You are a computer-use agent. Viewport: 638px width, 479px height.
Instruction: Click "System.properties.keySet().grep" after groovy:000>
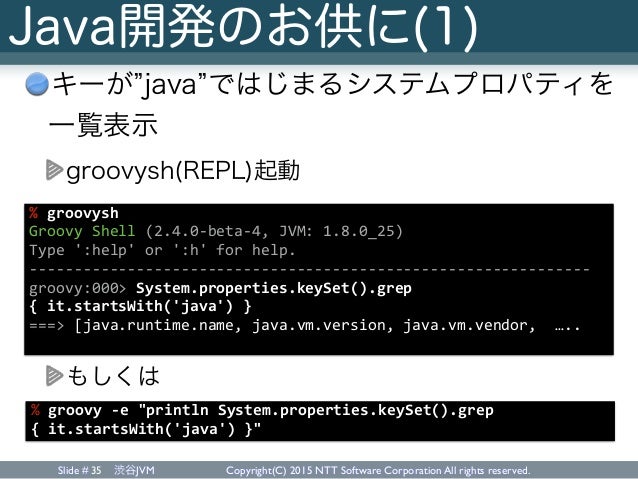click(x=274, y=288)
